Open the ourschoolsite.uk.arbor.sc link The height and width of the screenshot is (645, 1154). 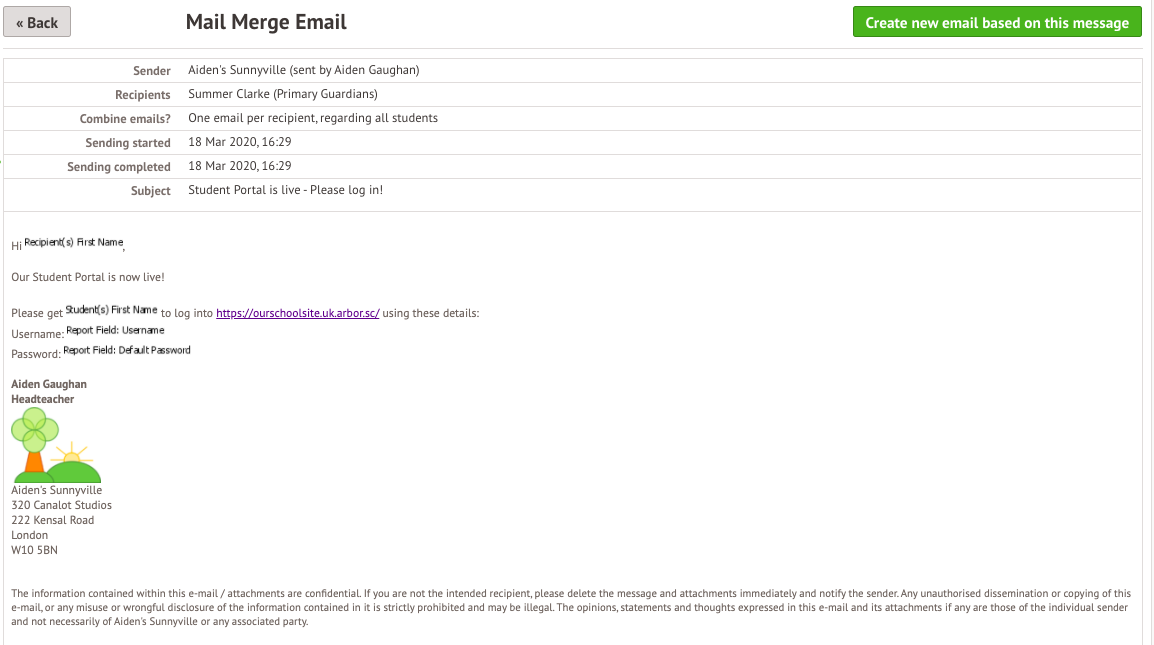click(297, 313)
